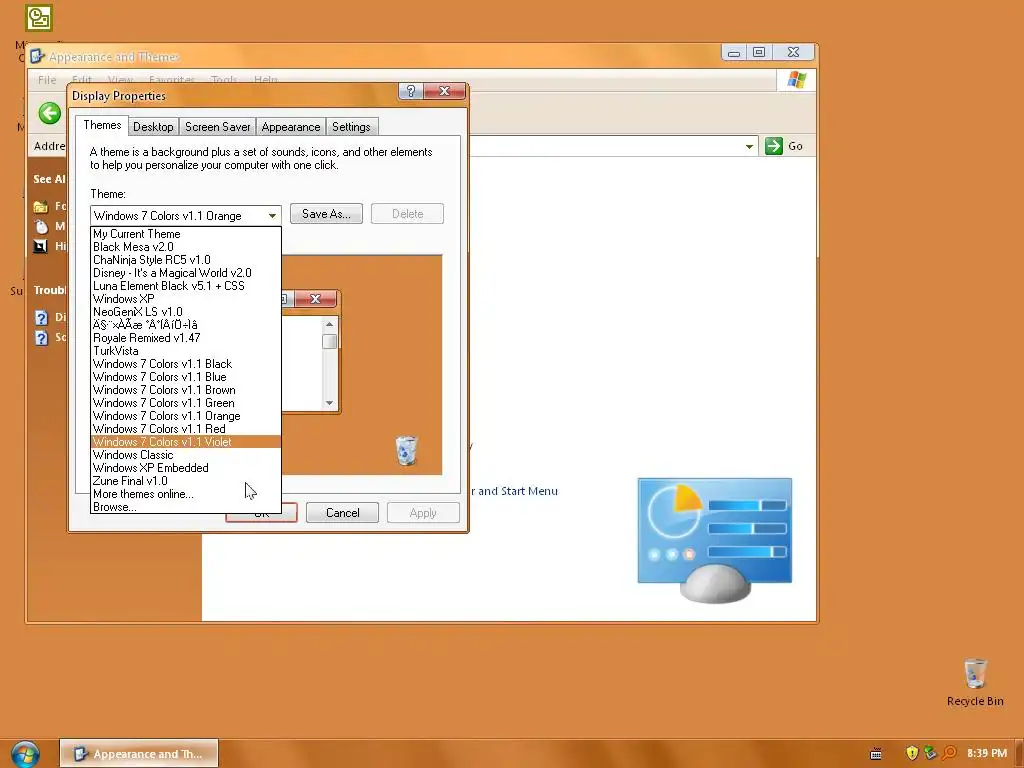Click the first troubleshooter help icon in sidebar
This screenshot has height=768, width=1024.
coord(41,317)
